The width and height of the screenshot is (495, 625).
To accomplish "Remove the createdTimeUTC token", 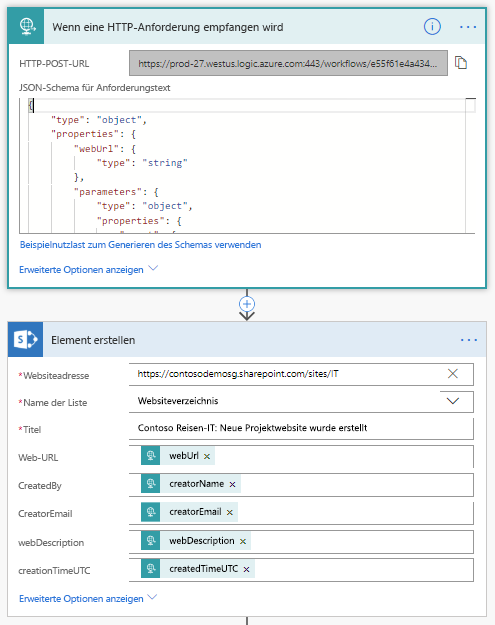I will pos(246,570).
